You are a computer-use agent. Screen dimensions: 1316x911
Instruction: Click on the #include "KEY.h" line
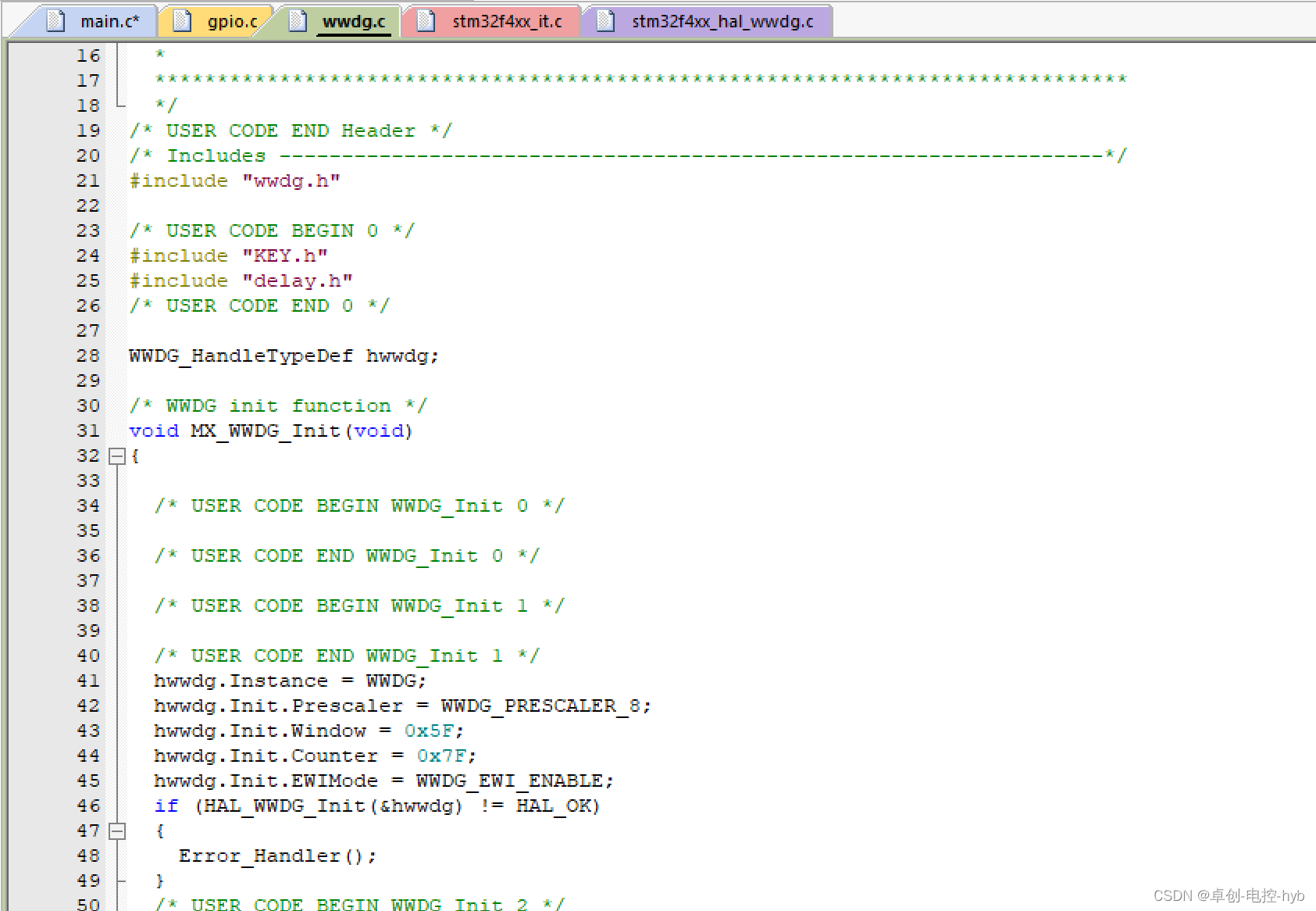tap(228, 256)
